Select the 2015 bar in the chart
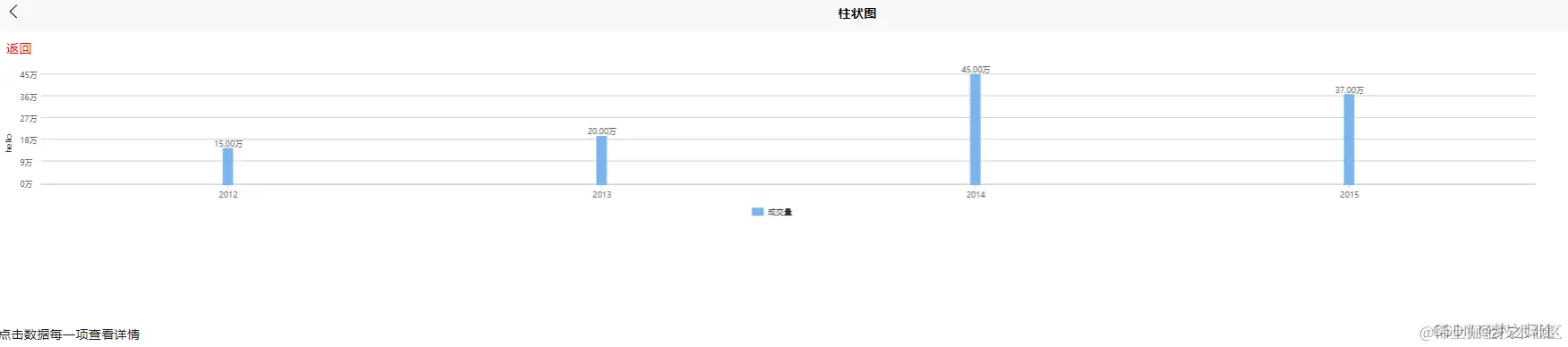Screen dimensions: 1568x347 (x=1349, y=140)
